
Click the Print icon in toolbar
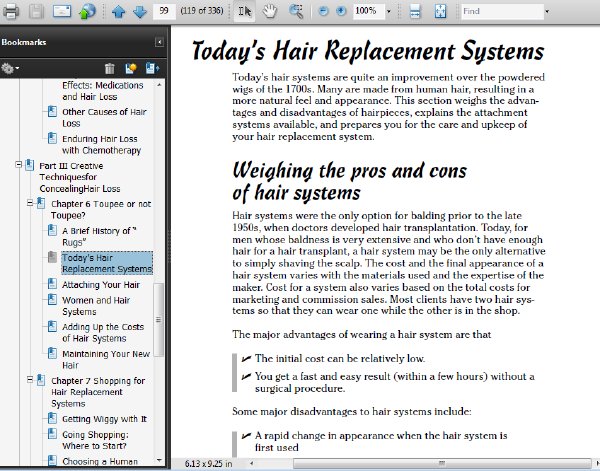point(11,11)
